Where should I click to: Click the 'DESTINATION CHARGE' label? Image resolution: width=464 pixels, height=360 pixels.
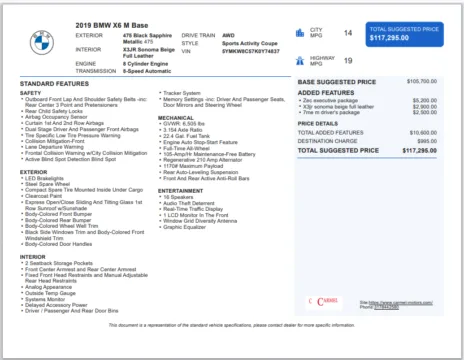click(x=327, y=141)
